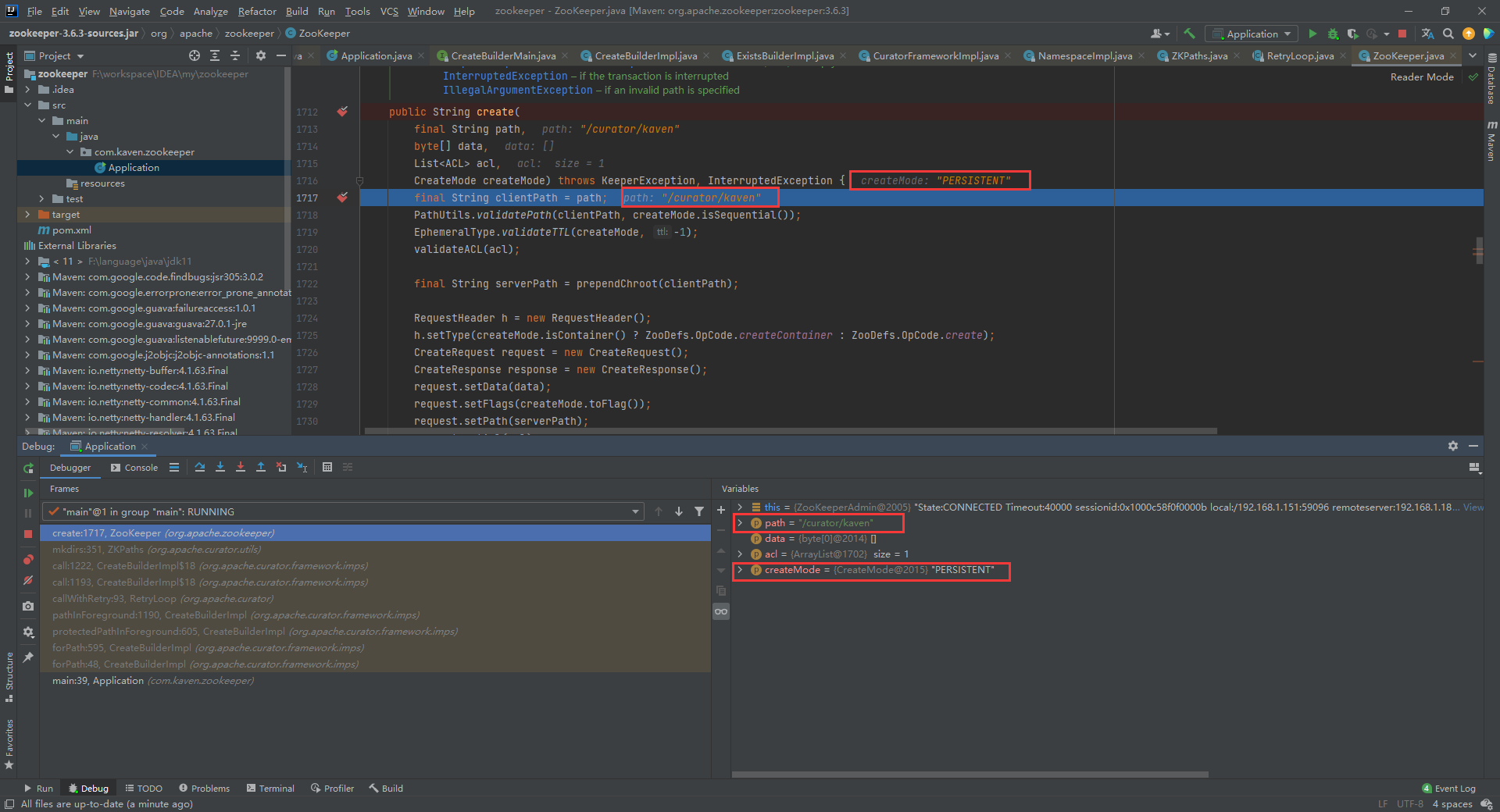This screenshot has height=812, width=1500.
Task: Click the thread dump camera icon
Action: point(28,606)
